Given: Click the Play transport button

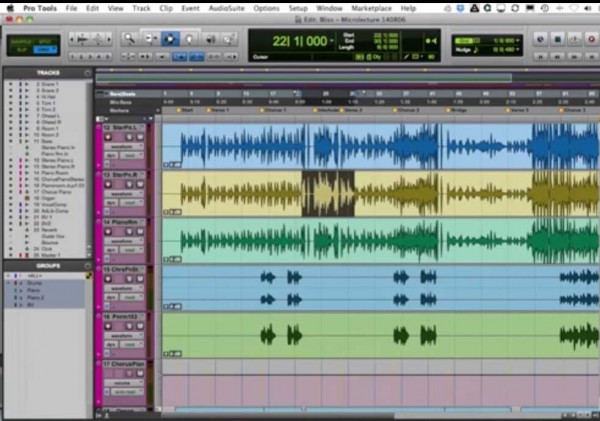Looking at the screenshot, I should [574, 39].
